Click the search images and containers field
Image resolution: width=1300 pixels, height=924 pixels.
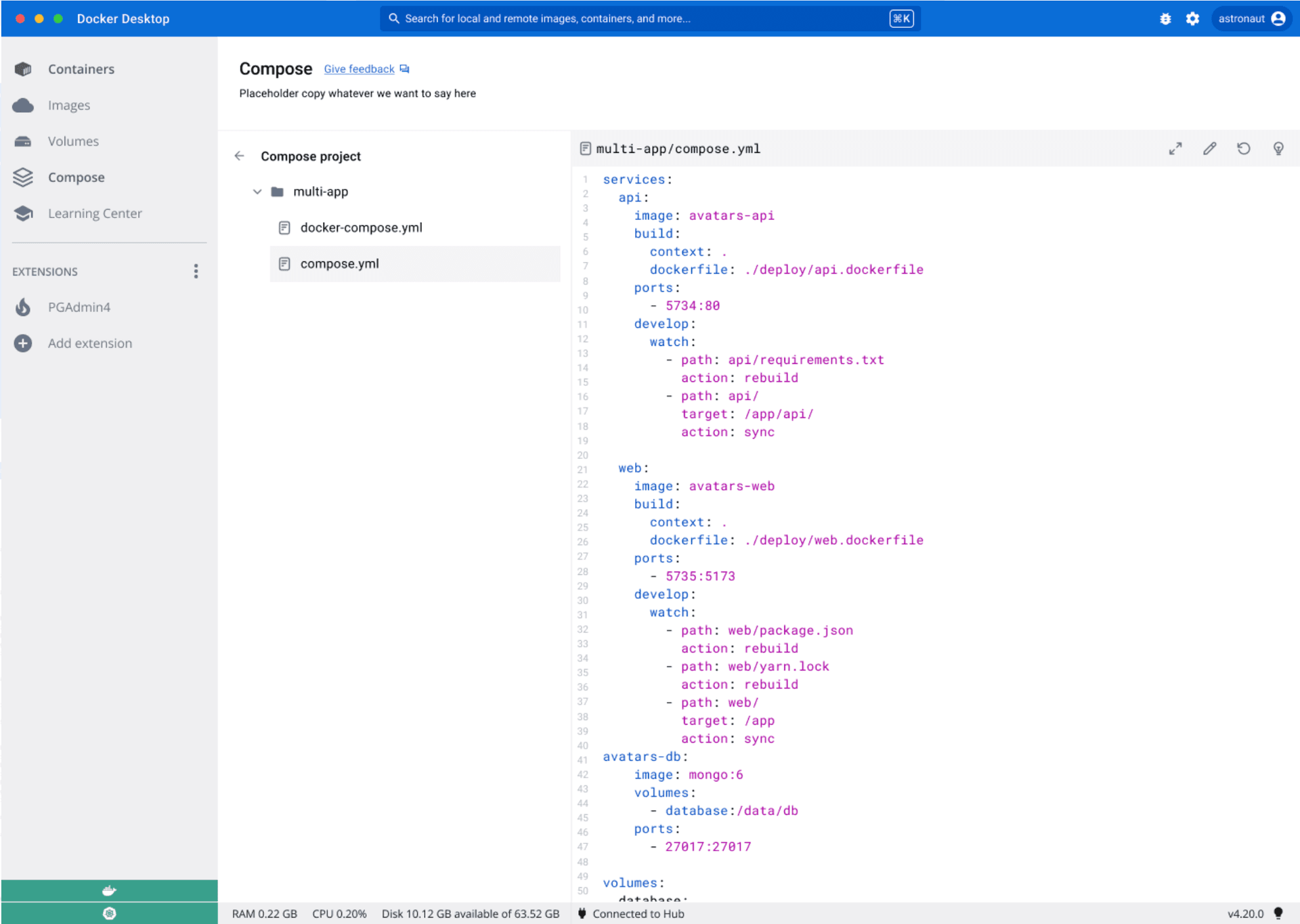pyautogui.click(x=636, y=19)
